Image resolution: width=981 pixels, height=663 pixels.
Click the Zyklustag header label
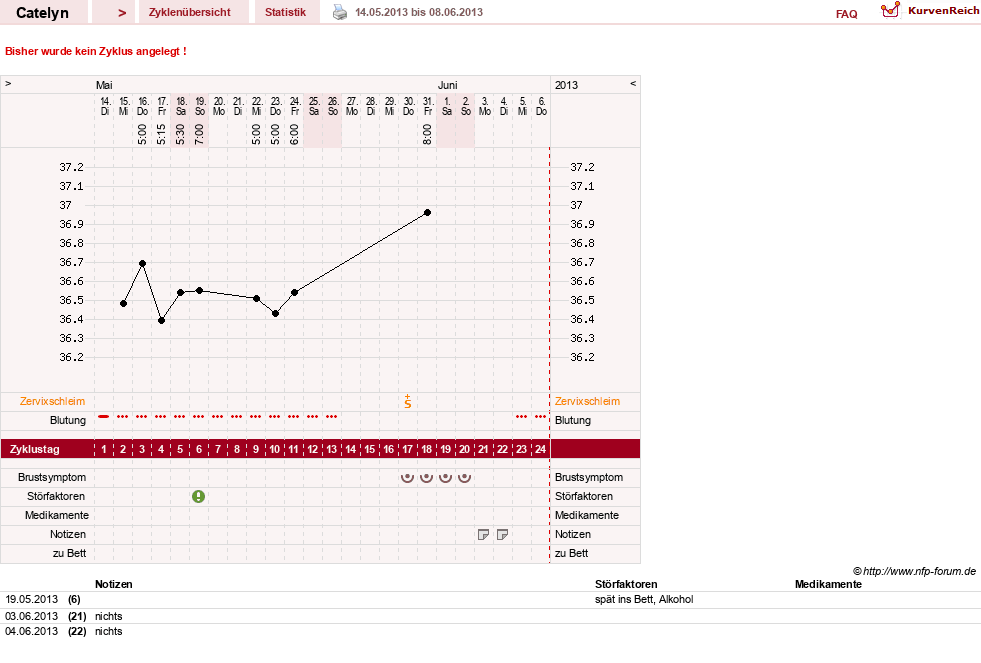pos(34,449)
